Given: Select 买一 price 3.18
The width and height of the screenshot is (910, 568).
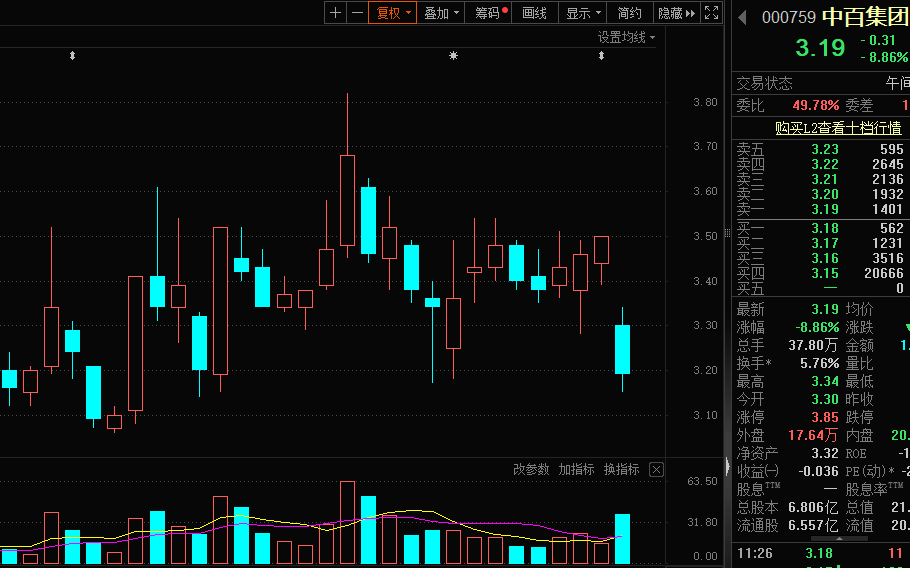Looking at the screenshot, I should [825, 228].
